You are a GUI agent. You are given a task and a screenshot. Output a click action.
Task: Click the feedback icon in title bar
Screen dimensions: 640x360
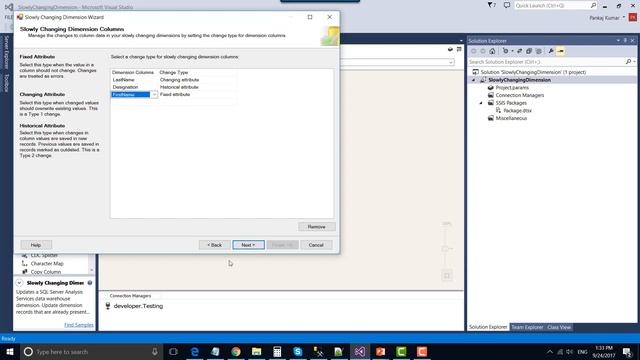click(x=507, y=5)
